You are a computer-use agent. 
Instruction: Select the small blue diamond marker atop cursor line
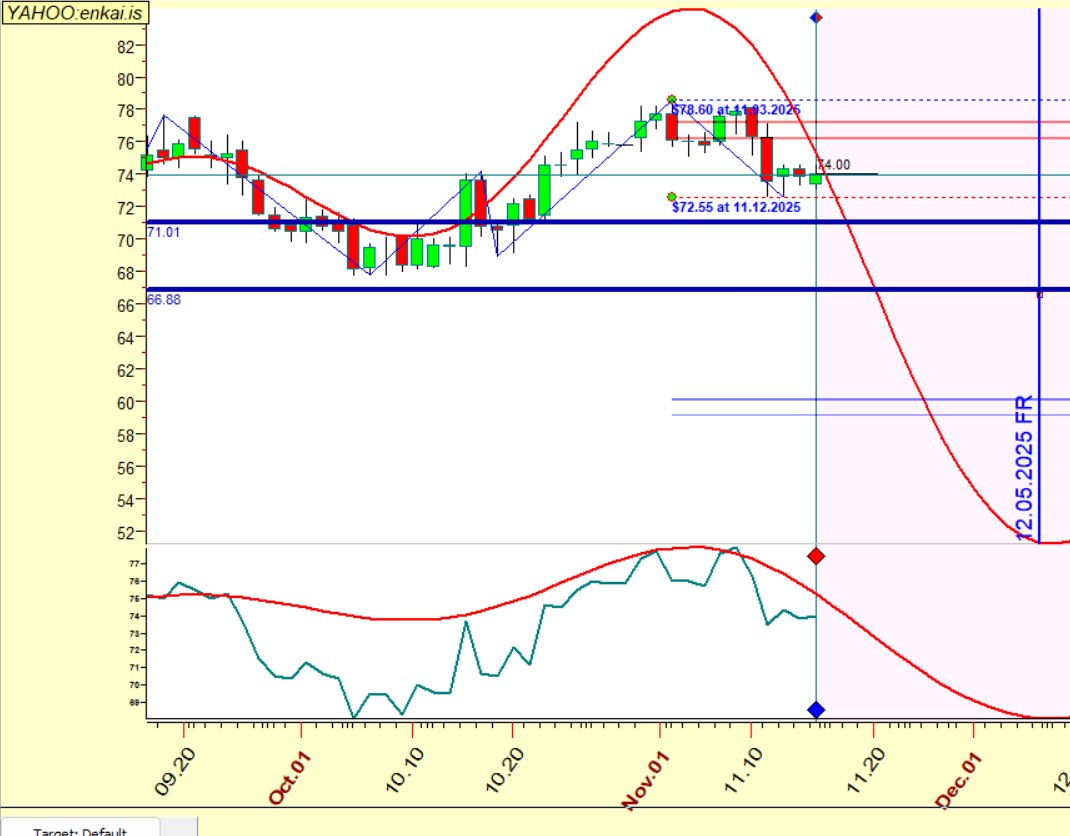(815, 17)
